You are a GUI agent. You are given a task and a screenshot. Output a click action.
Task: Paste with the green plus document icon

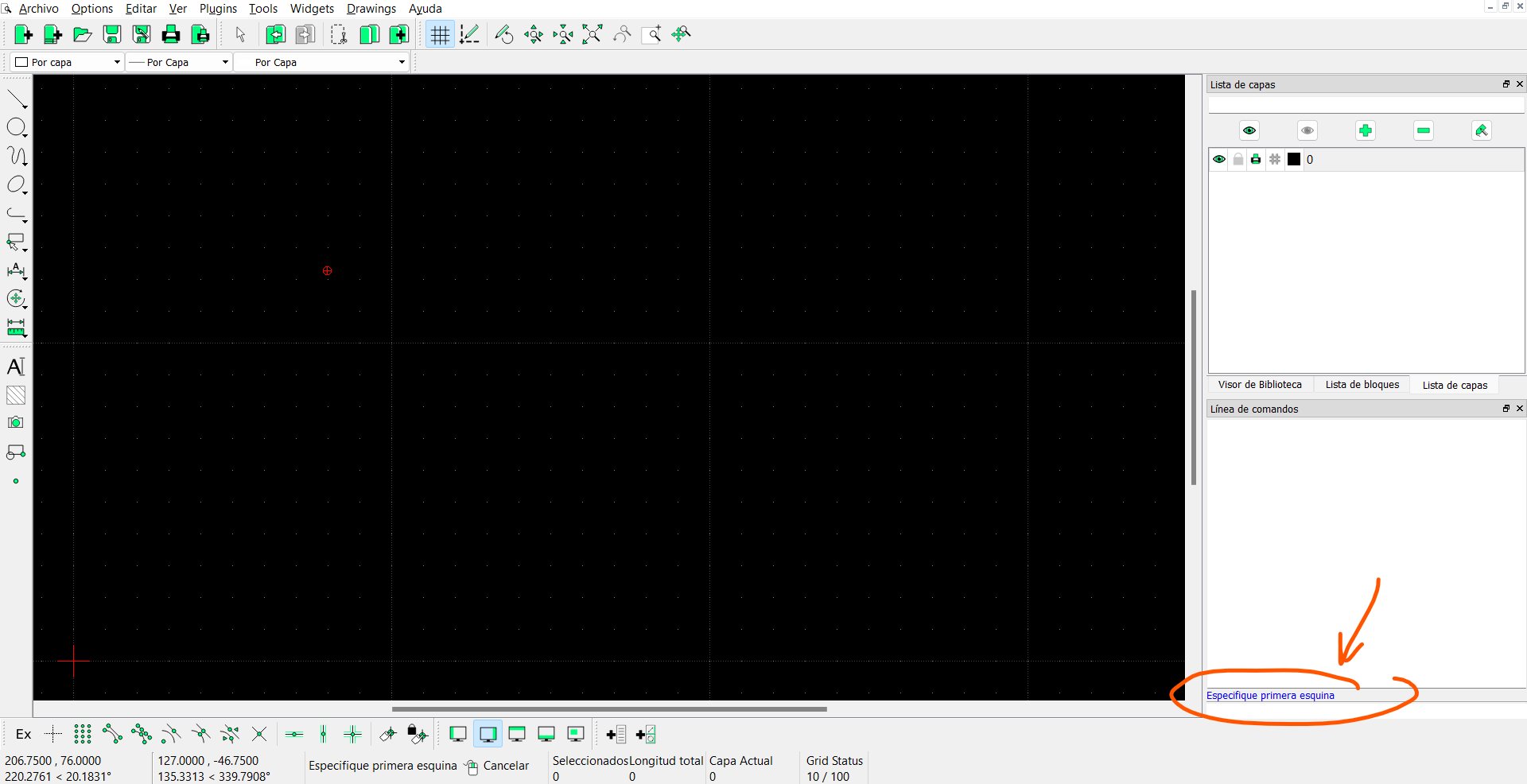coord(399,34)
